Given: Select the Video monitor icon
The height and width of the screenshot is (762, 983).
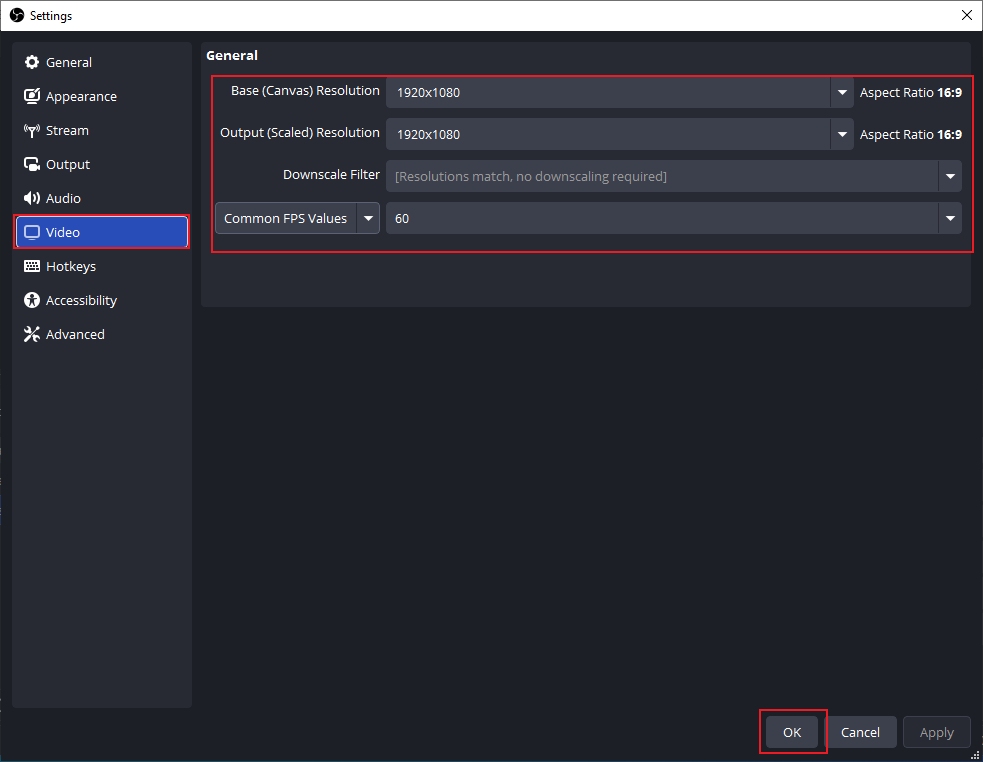Looking at the screenshot, I should [32, 232].
